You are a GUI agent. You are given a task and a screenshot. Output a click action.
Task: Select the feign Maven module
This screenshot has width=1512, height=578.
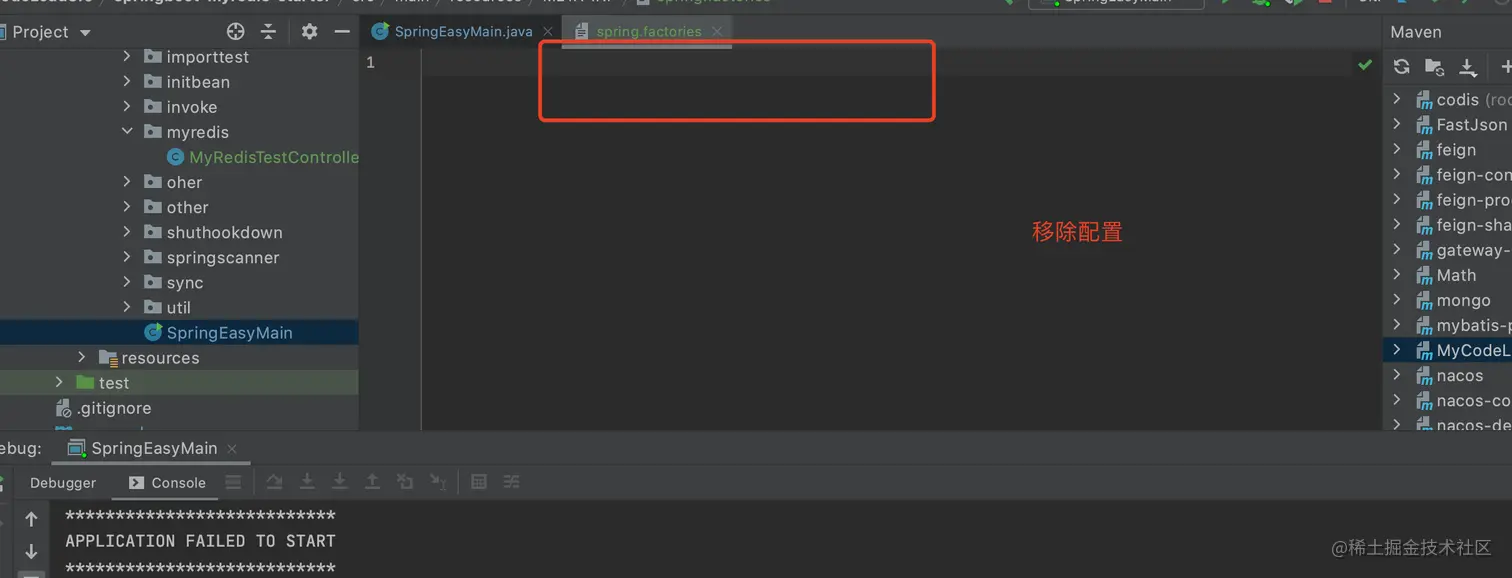pyautogui.click(x=1446, y=149)
